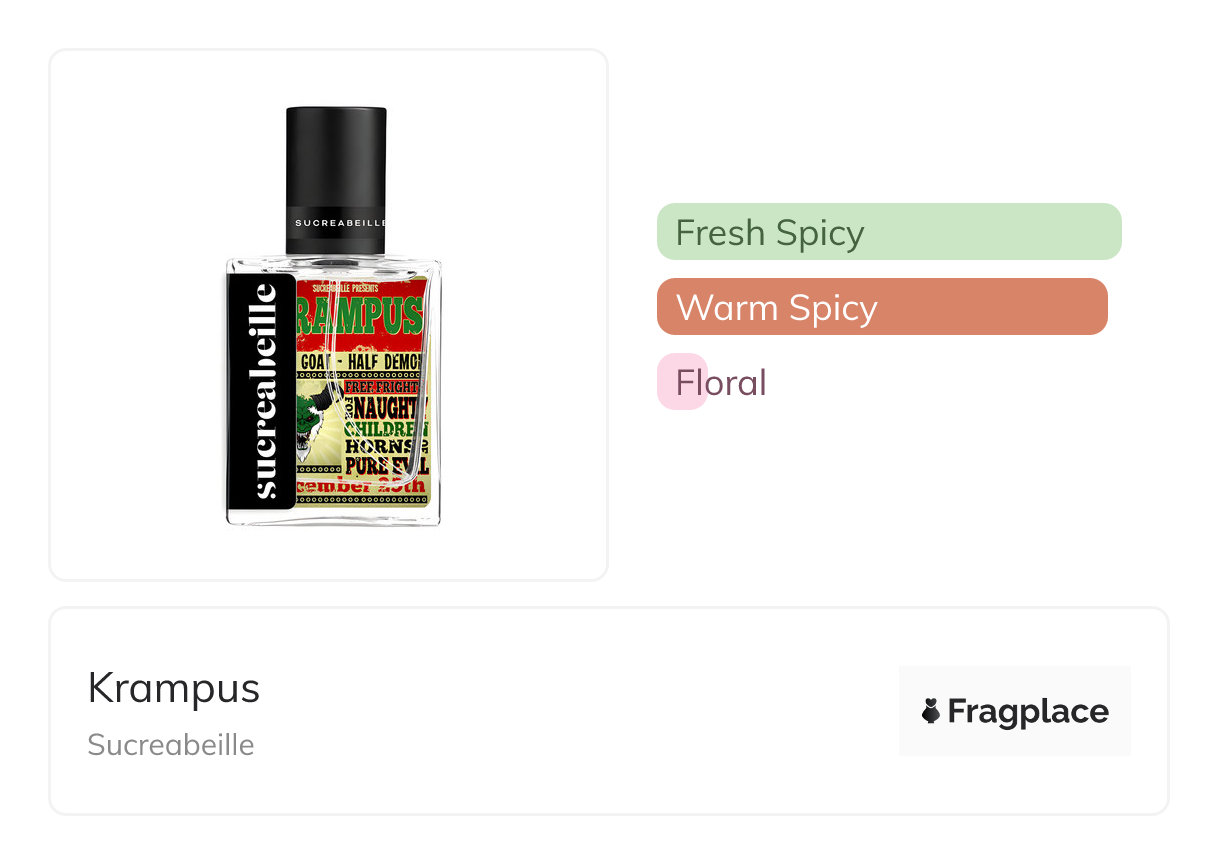Click the FREE FRIGHT text on the label

pyautogui.click(x=384, y=385)
